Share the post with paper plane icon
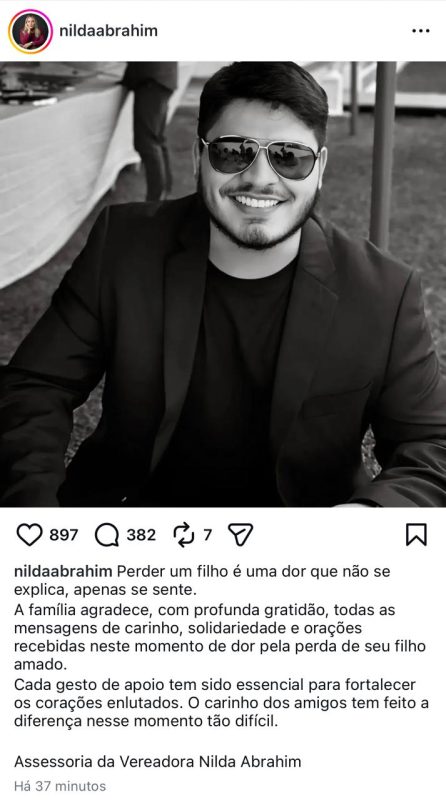The image size is (446, 800). [240, 535]
